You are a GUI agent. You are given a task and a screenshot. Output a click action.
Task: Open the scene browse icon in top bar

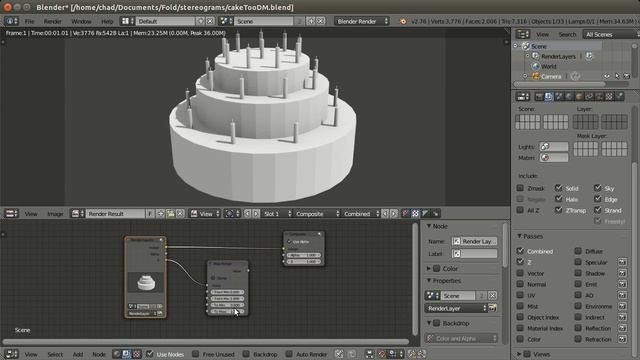coord(225,21)
